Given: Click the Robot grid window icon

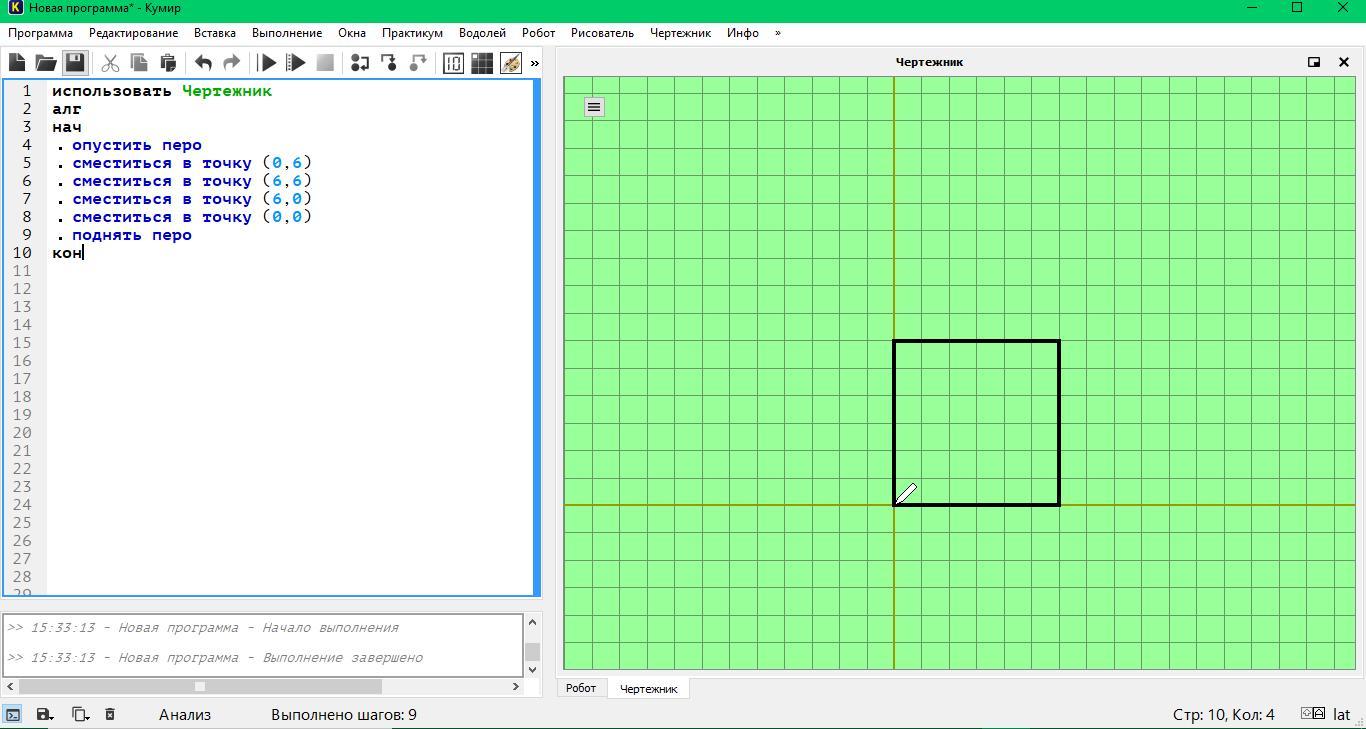Looking at the screenshot, I should 482,63.
